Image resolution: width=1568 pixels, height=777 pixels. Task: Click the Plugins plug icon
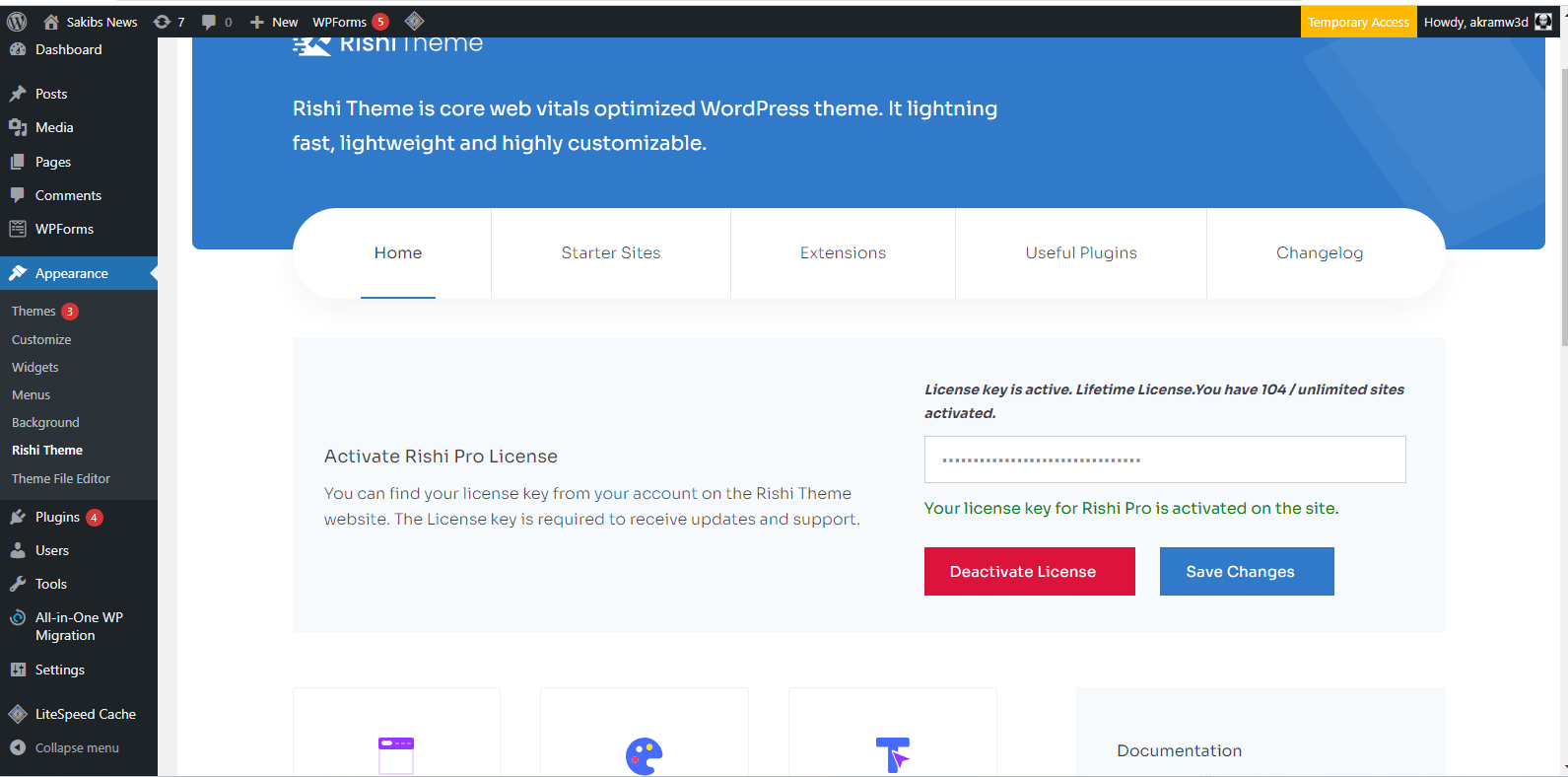tap(18, 517)
